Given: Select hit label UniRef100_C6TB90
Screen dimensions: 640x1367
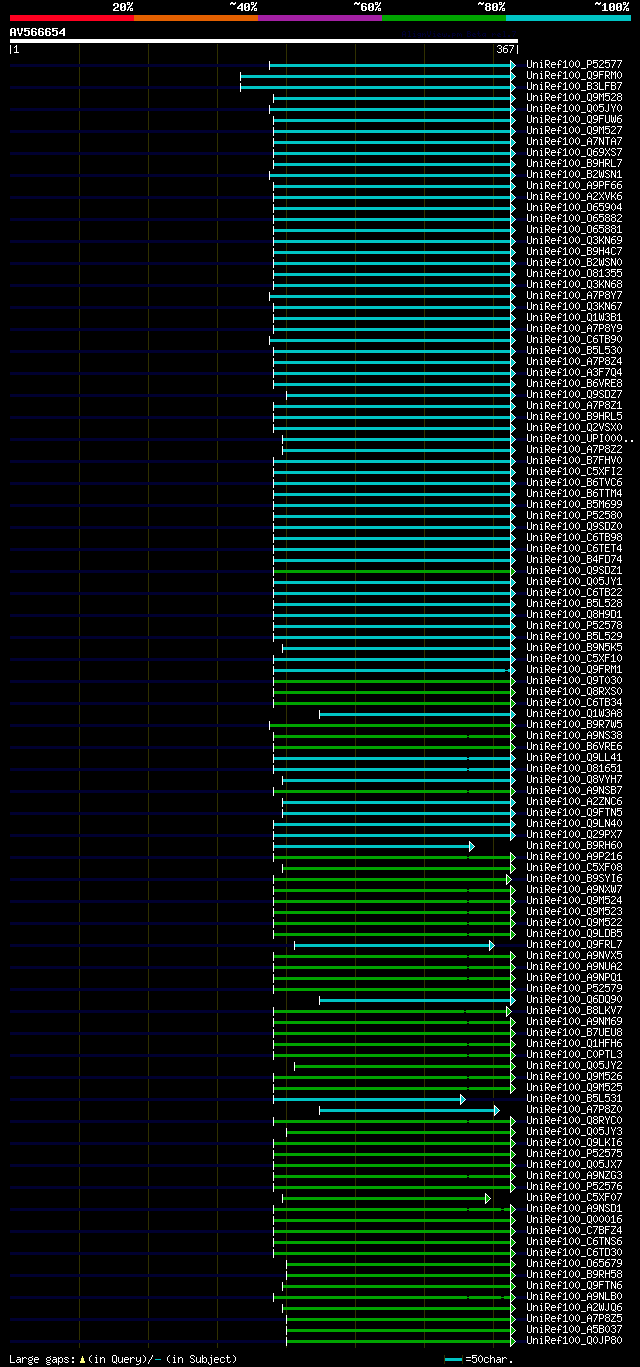Looking at the screenshot, I should click(574, 339).
